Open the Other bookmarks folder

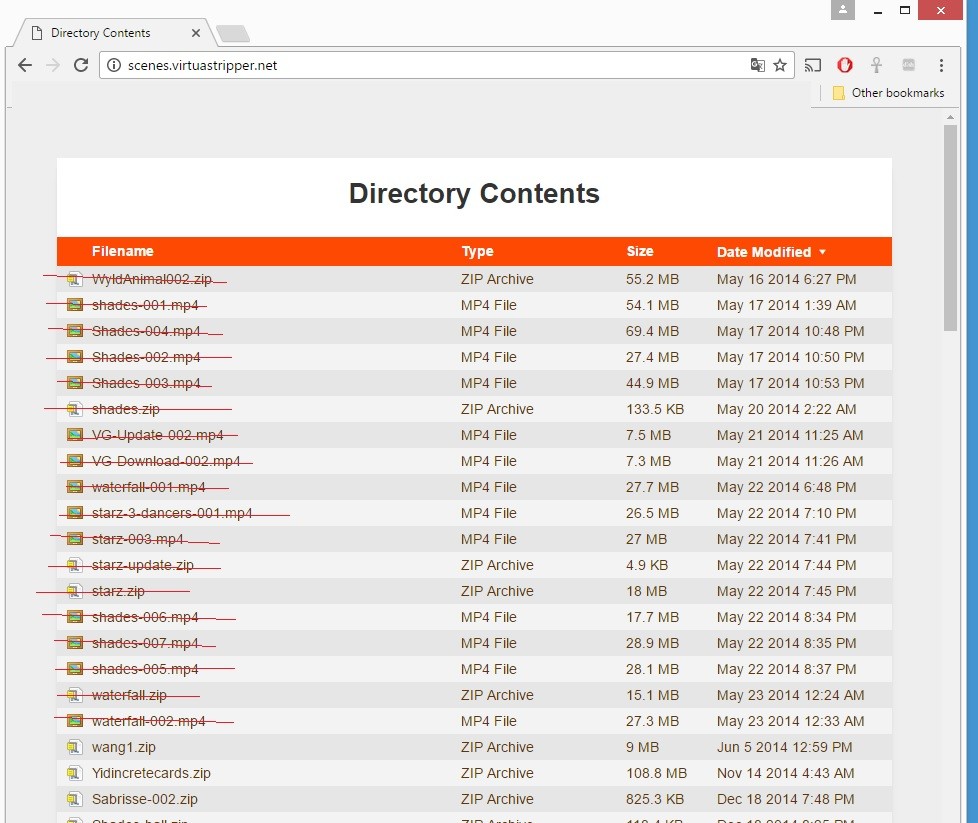click(887, 93)
